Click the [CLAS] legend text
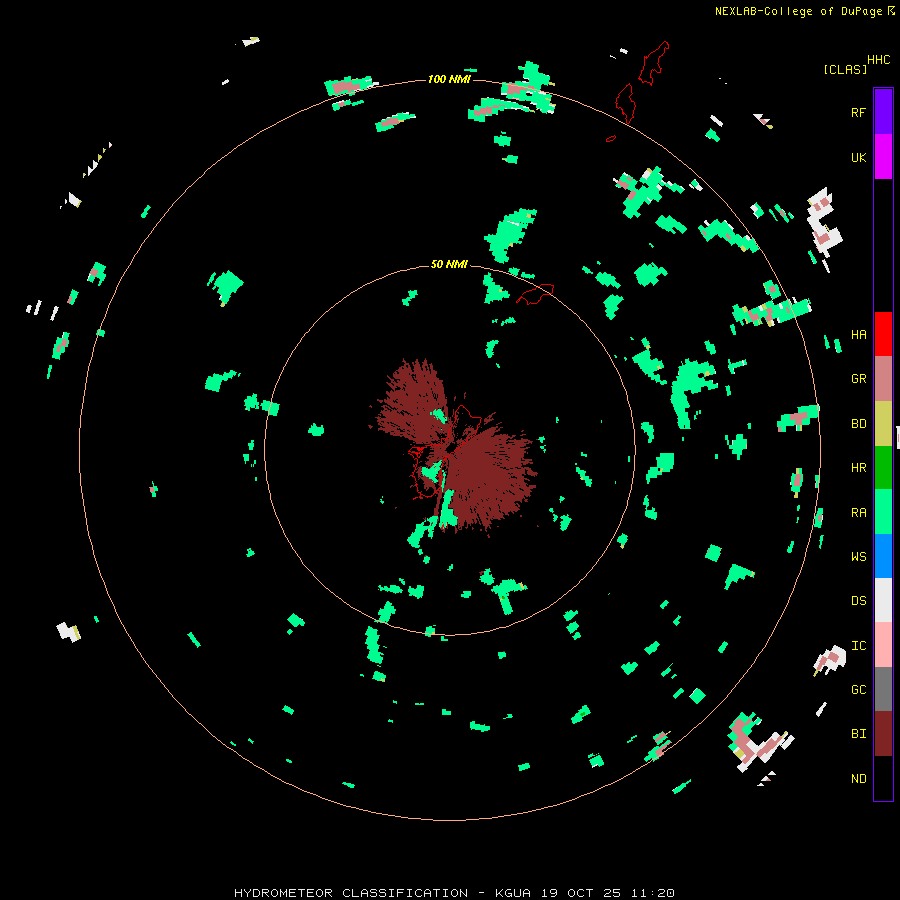900x900 pixels. (845, 69)
